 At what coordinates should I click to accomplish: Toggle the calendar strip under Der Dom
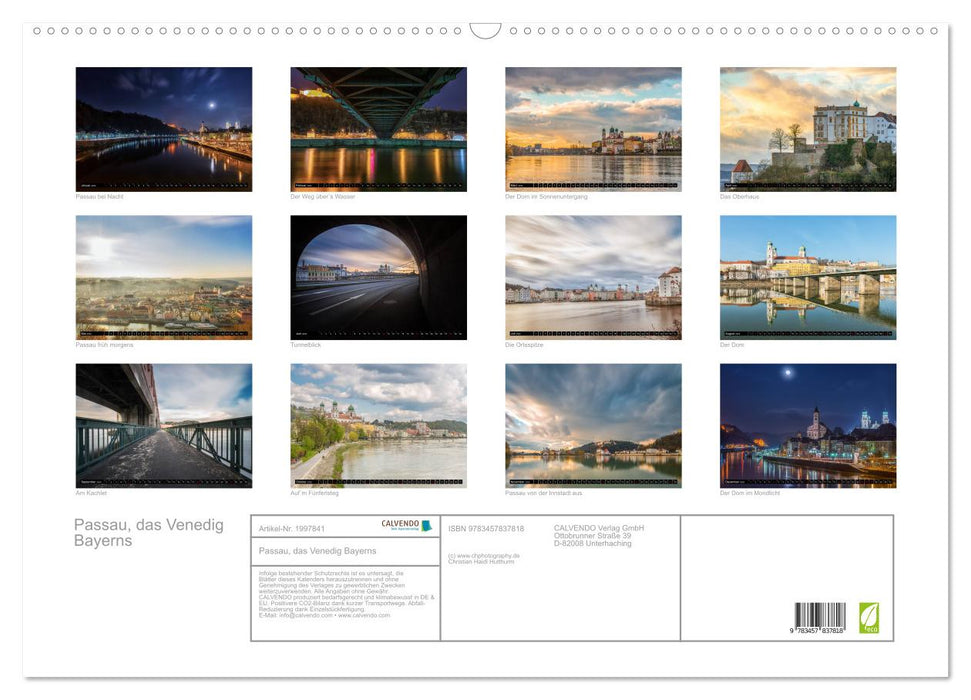coord(807,333)
